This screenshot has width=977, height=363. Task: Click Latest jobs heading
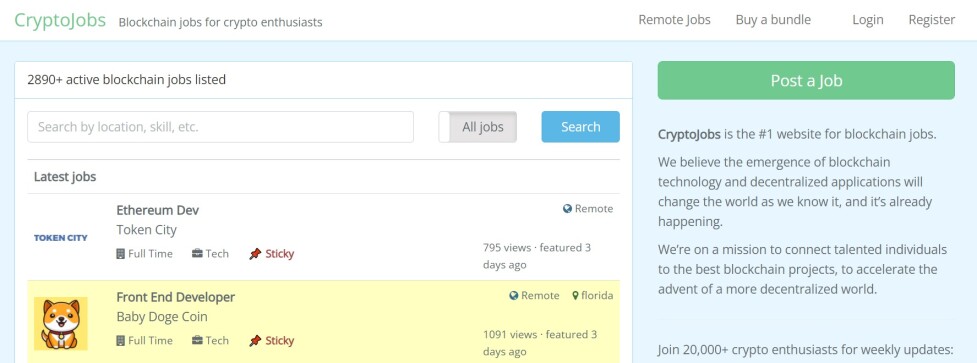click(65, 177)
